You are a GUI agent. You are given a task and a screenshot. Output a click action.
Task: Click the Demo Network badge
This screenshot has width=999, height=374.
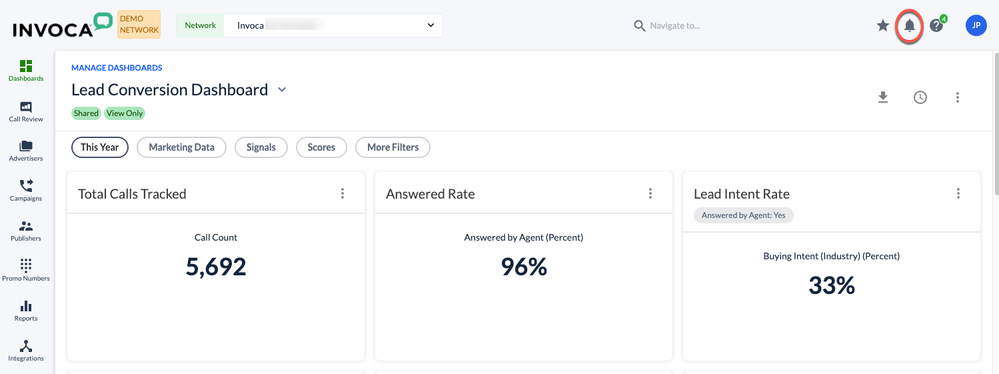coord(139,25)
